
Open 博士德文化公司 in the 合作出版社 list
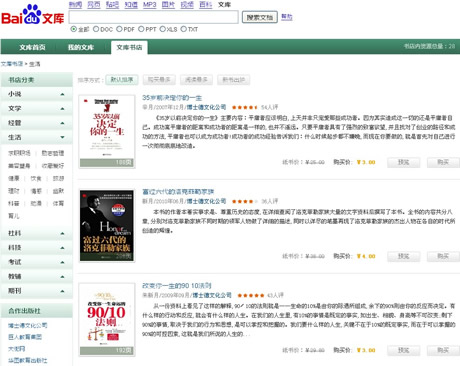click(x=28, y=325)
